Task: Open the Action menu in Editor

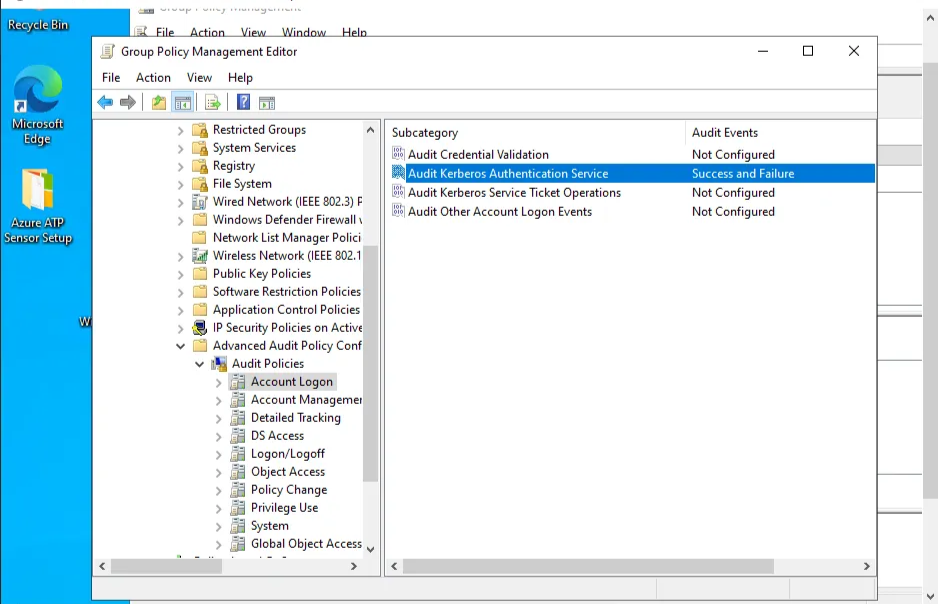Action: coord(153,78)
